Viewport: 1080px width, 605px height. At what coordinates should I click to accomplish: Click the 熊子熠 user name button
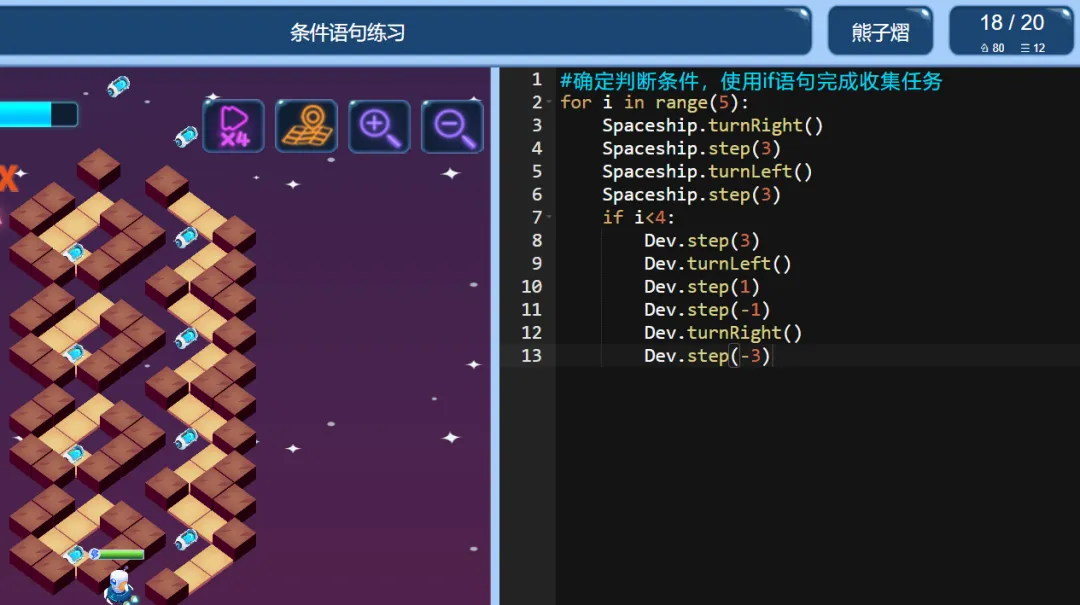coord(880,32)
